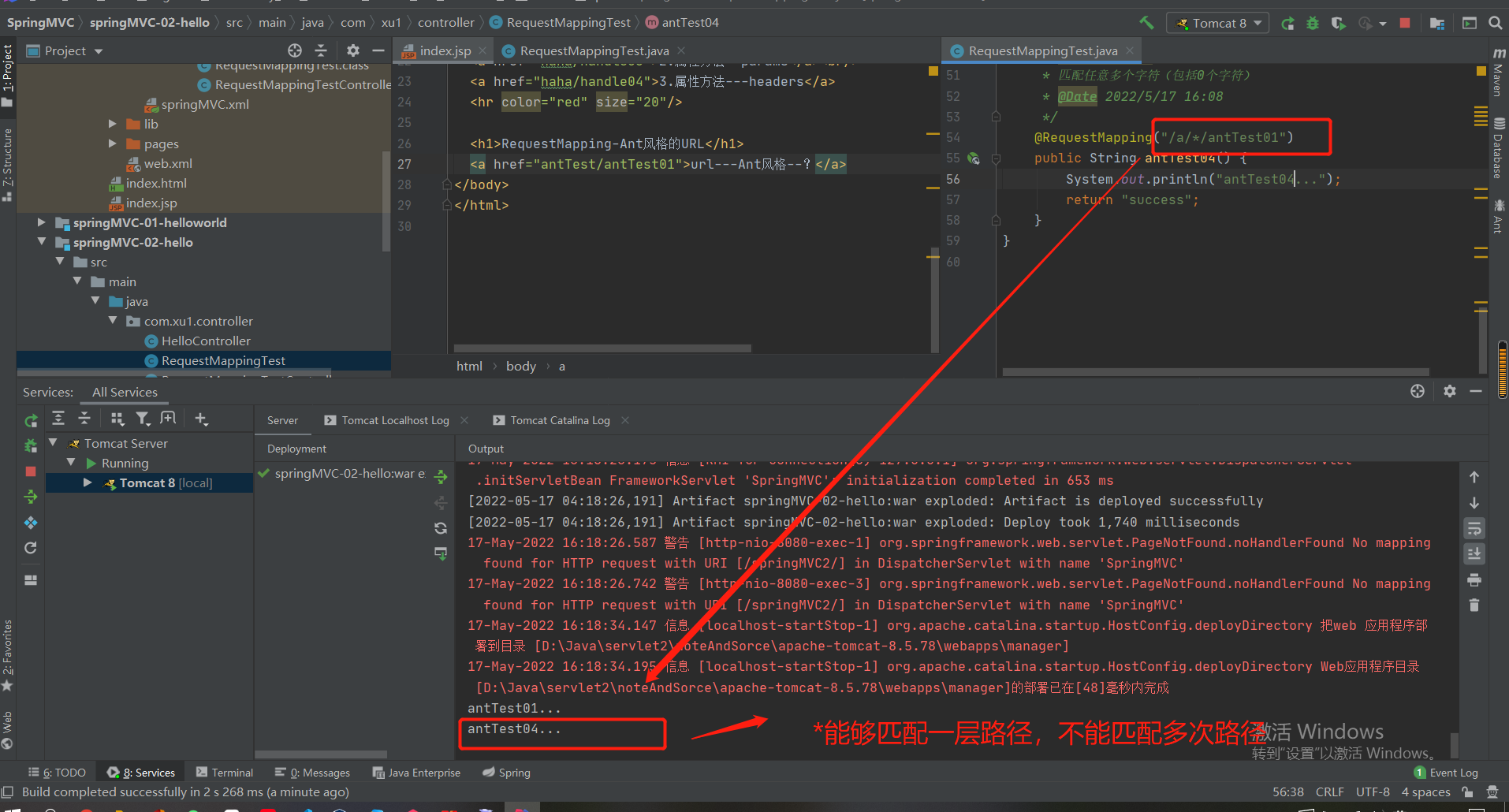Click the Print icon in Output panel
Image resolution: width=1509 pixels, height=812 pixels.
coord(1474,580)
